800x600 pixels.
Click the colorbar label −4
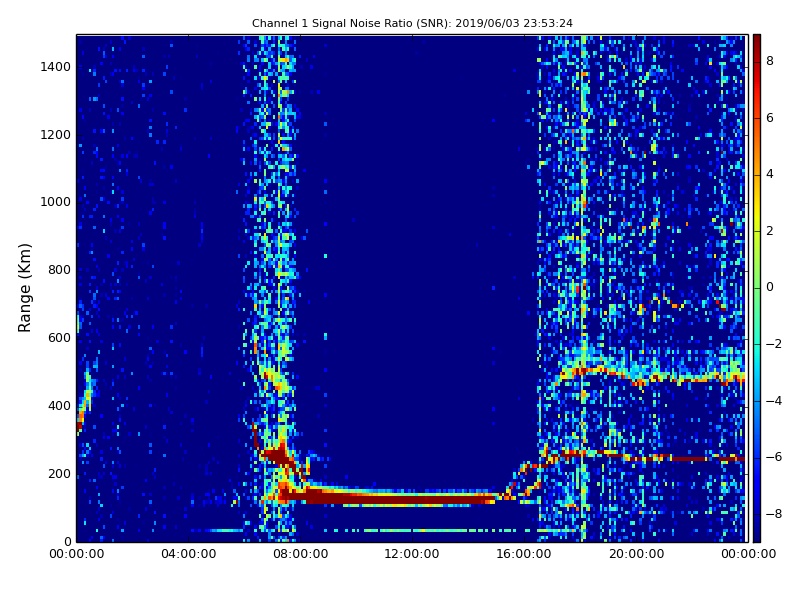pyautogui.click(x=773, y=401)
